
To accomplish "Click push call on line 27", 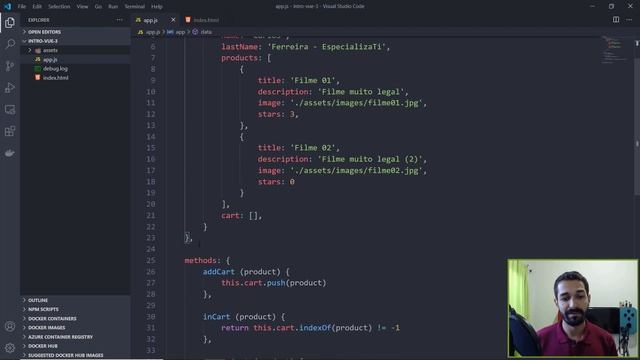I will click(276, 283).
